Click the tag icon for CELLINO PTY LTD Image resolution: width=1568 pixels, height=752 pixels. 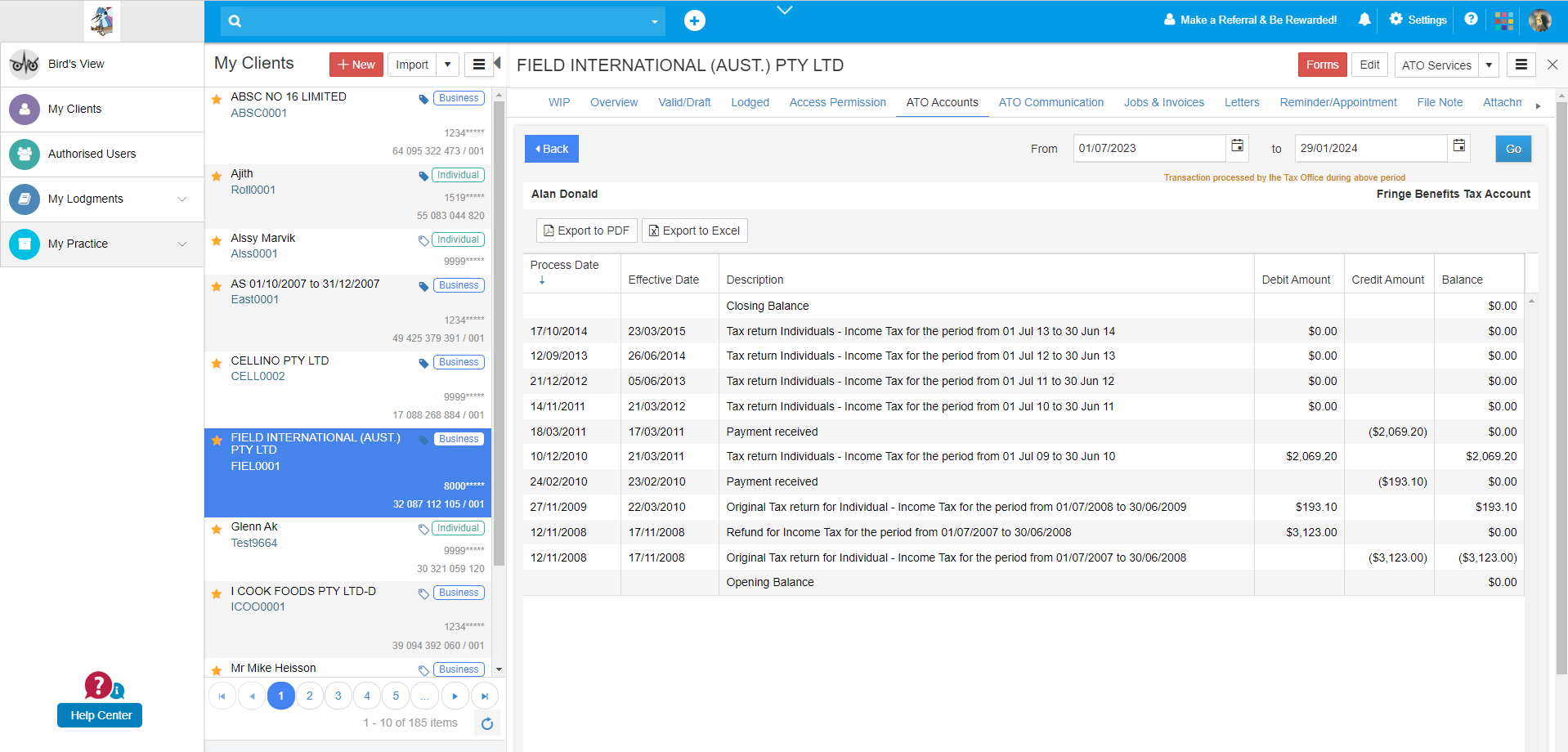pyautogui.click(x=423, y=363)
